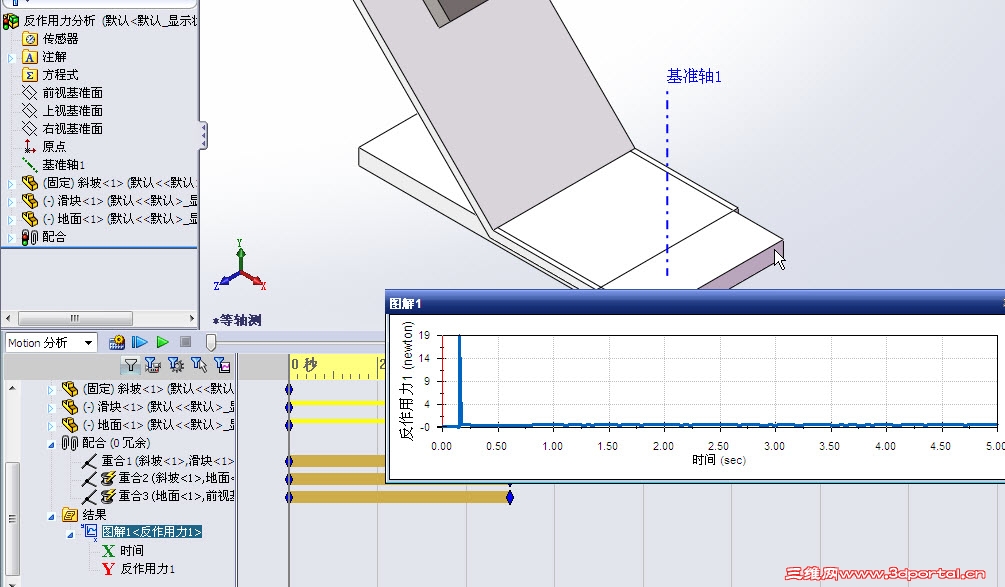Image resolution: width=1005 pixels, height=587 pixels.
Task: Collapse the 图解1<反作用力1> node
Action: pos(71,534)
